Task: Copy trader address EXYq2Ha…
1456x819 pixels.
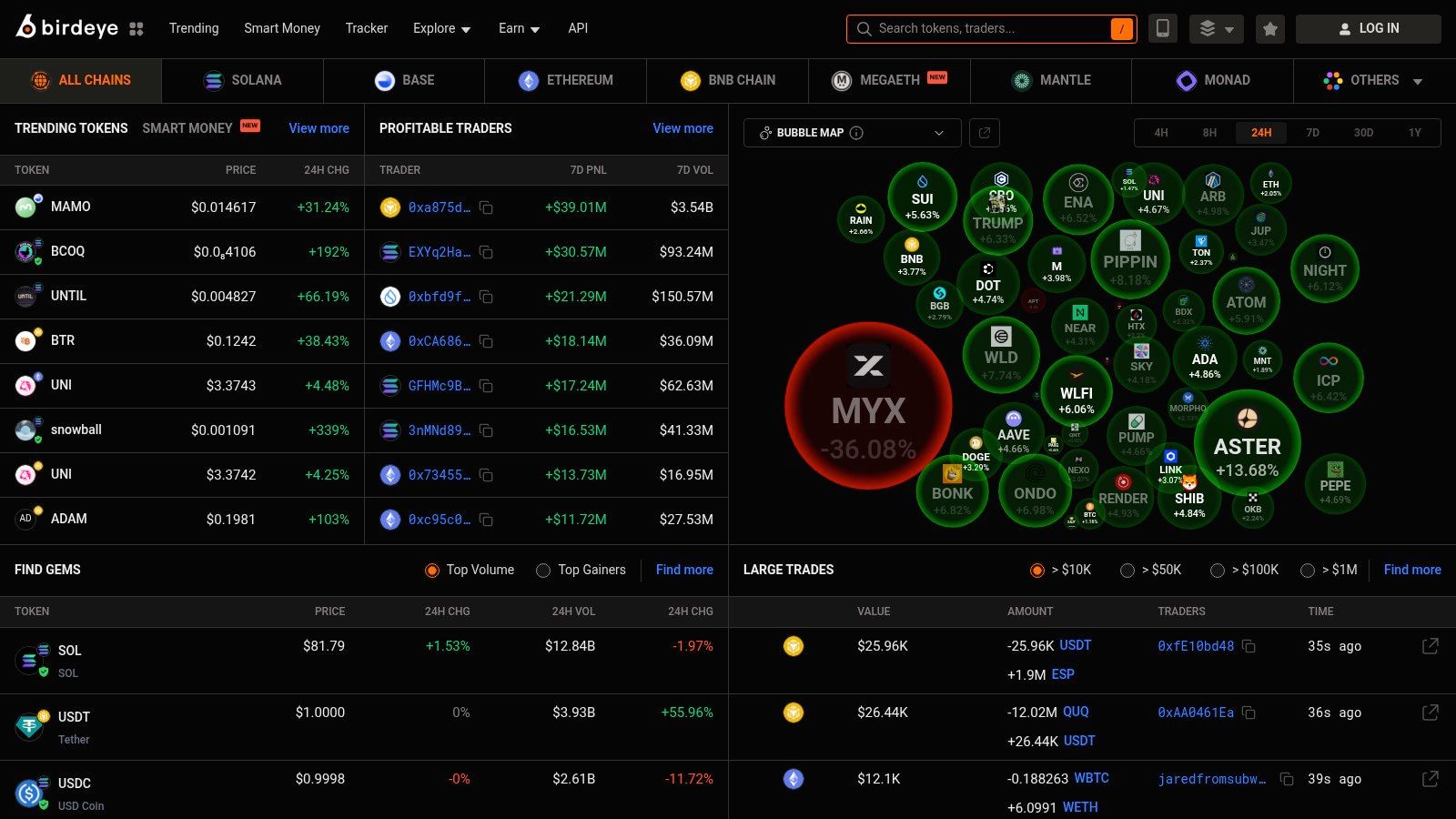Action: (x=486, y=252)
